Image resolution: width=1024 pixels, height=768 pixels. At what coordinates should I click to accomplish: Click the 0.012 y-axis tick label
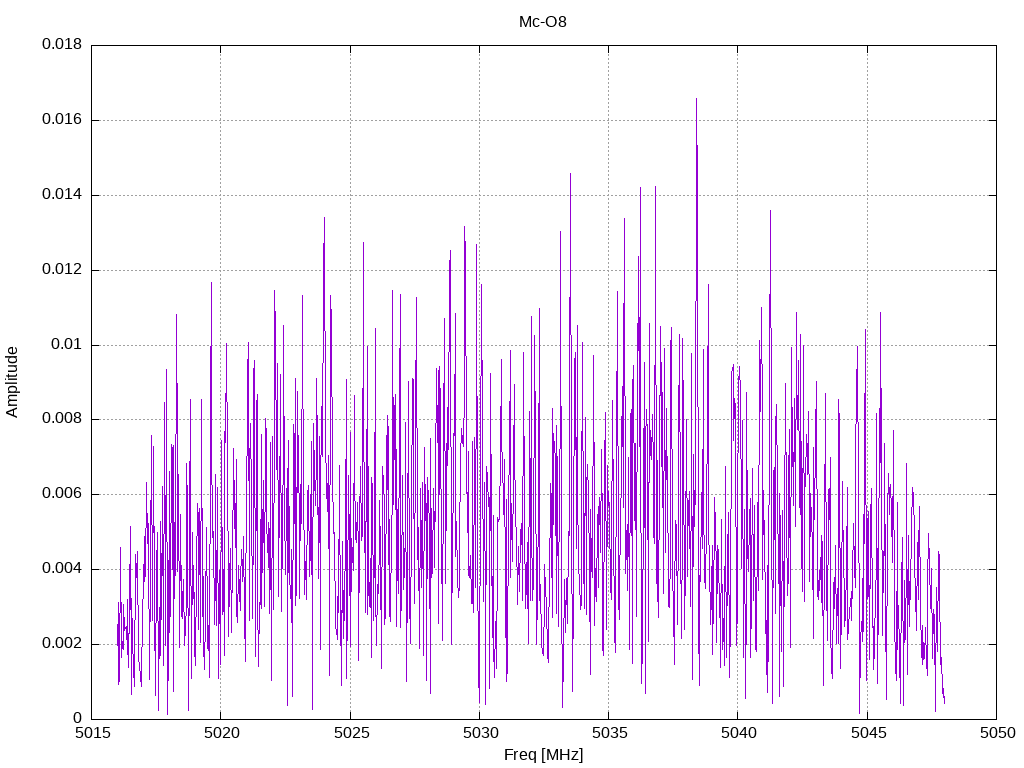(x=62, y=269)
